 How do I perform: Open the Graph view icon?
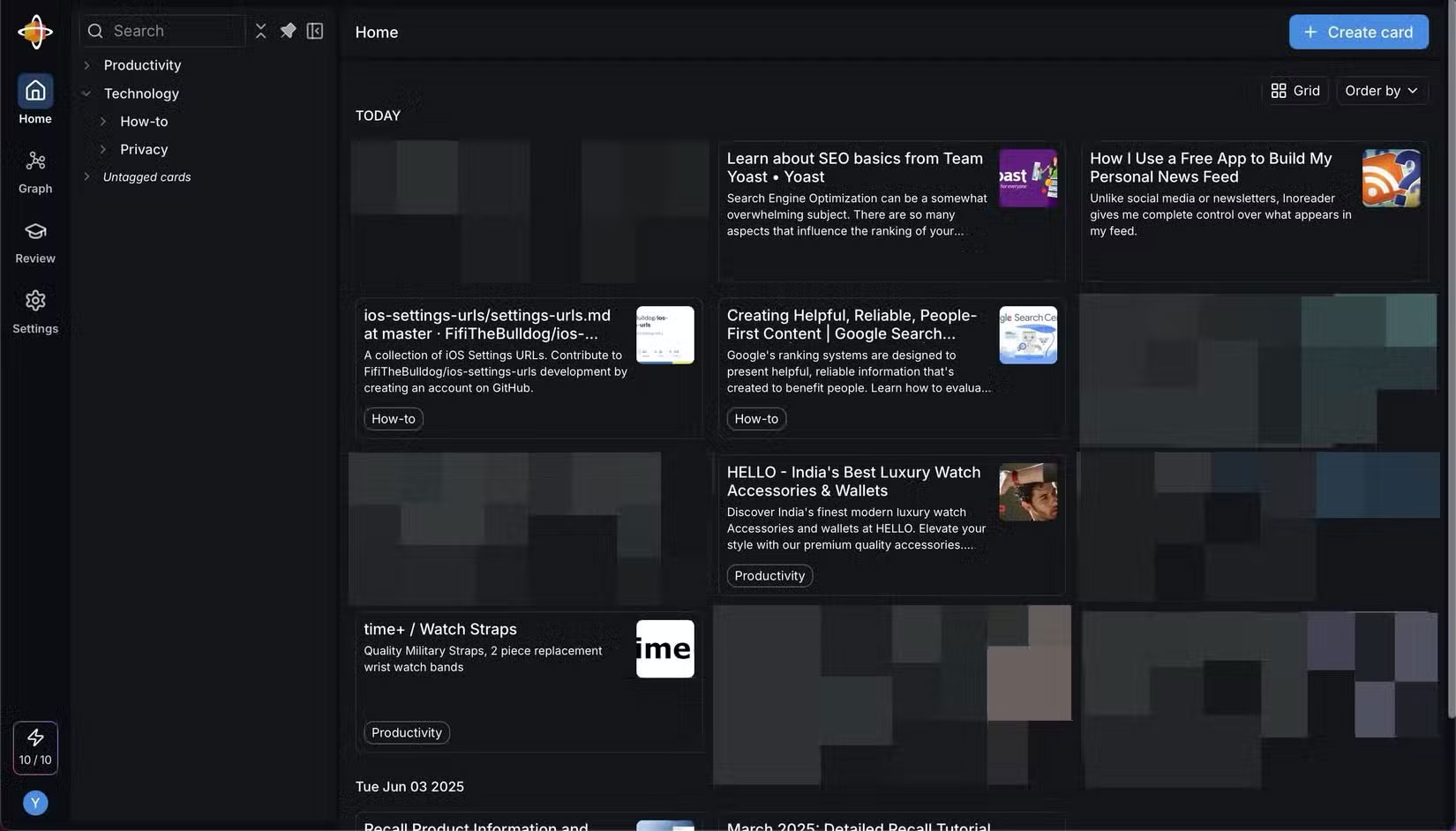[x=35, y=161]
